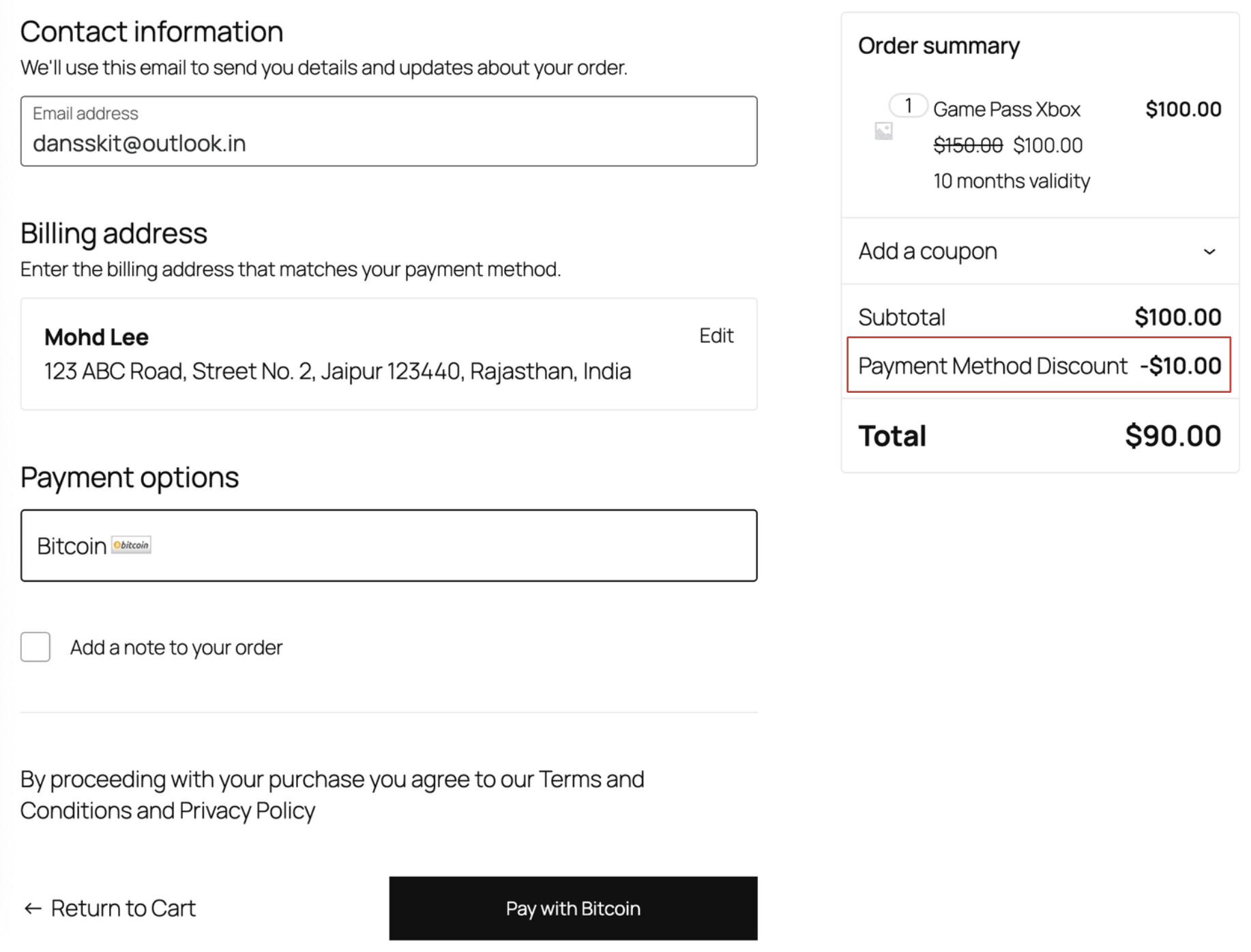1251x952 pixels.
Task: Edit the Mohd Lee billing address
Action: pyautogui.click(x=716, y=336)
